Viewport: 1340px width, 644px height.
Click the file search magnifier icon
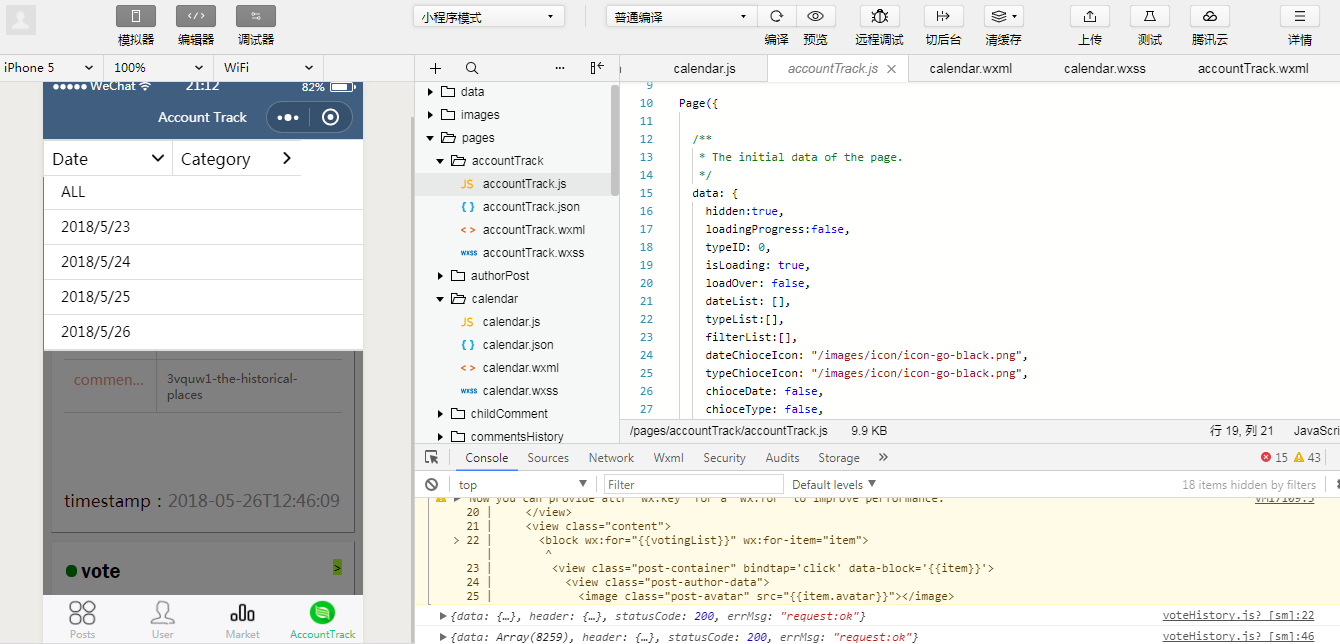pos(472,68)
